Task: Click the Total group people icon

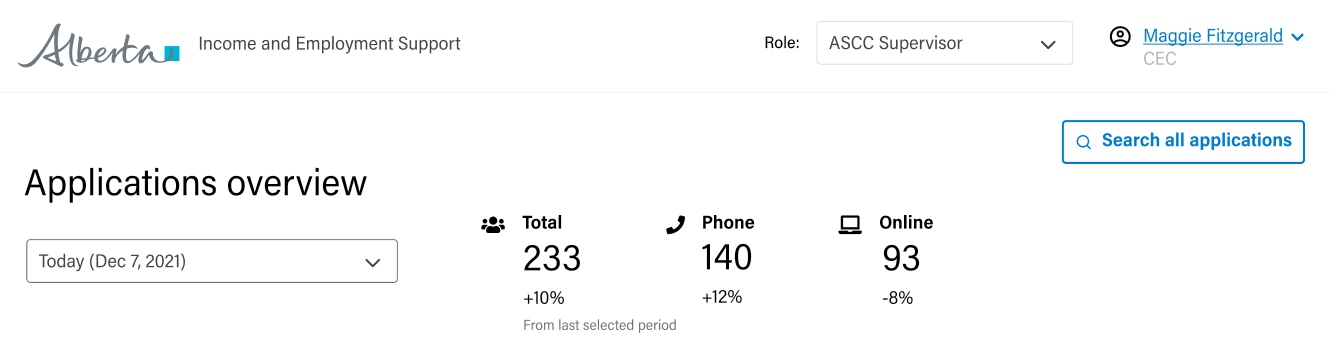Action: 493,224
